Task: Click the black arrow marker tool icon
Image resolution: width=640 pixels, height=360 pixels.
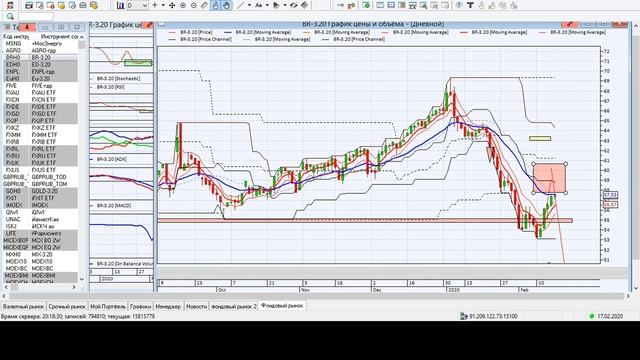Action: (276, 5)
